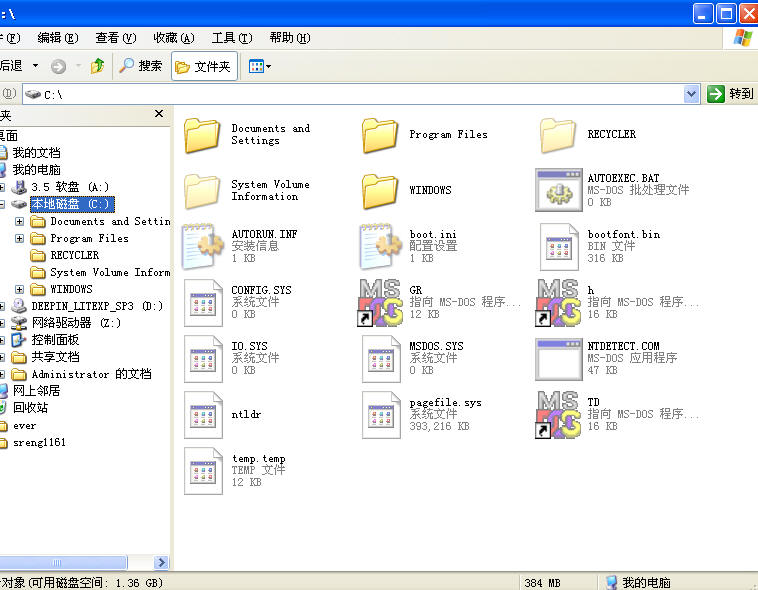The image size is (758, 590).
Task: Select RECYCLER in folder tree
Action: [74, 255]
